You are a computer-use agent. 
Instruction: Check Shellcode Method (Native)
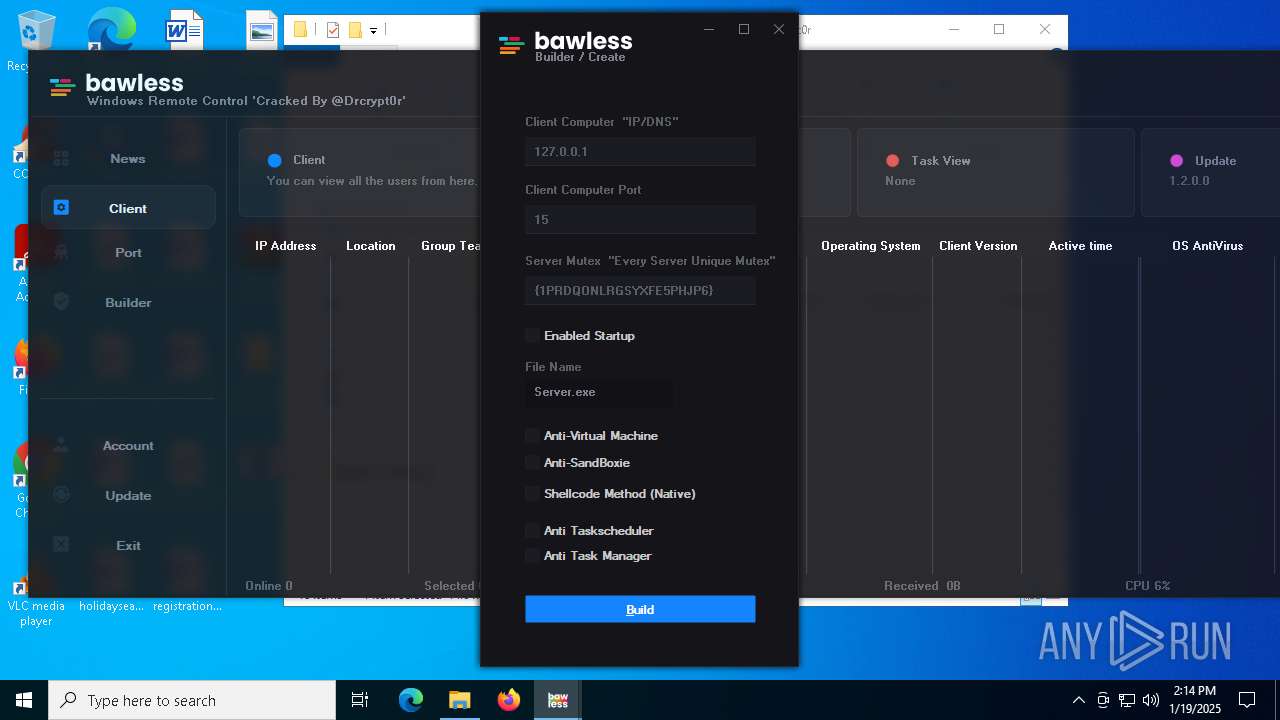coord(532,494)
